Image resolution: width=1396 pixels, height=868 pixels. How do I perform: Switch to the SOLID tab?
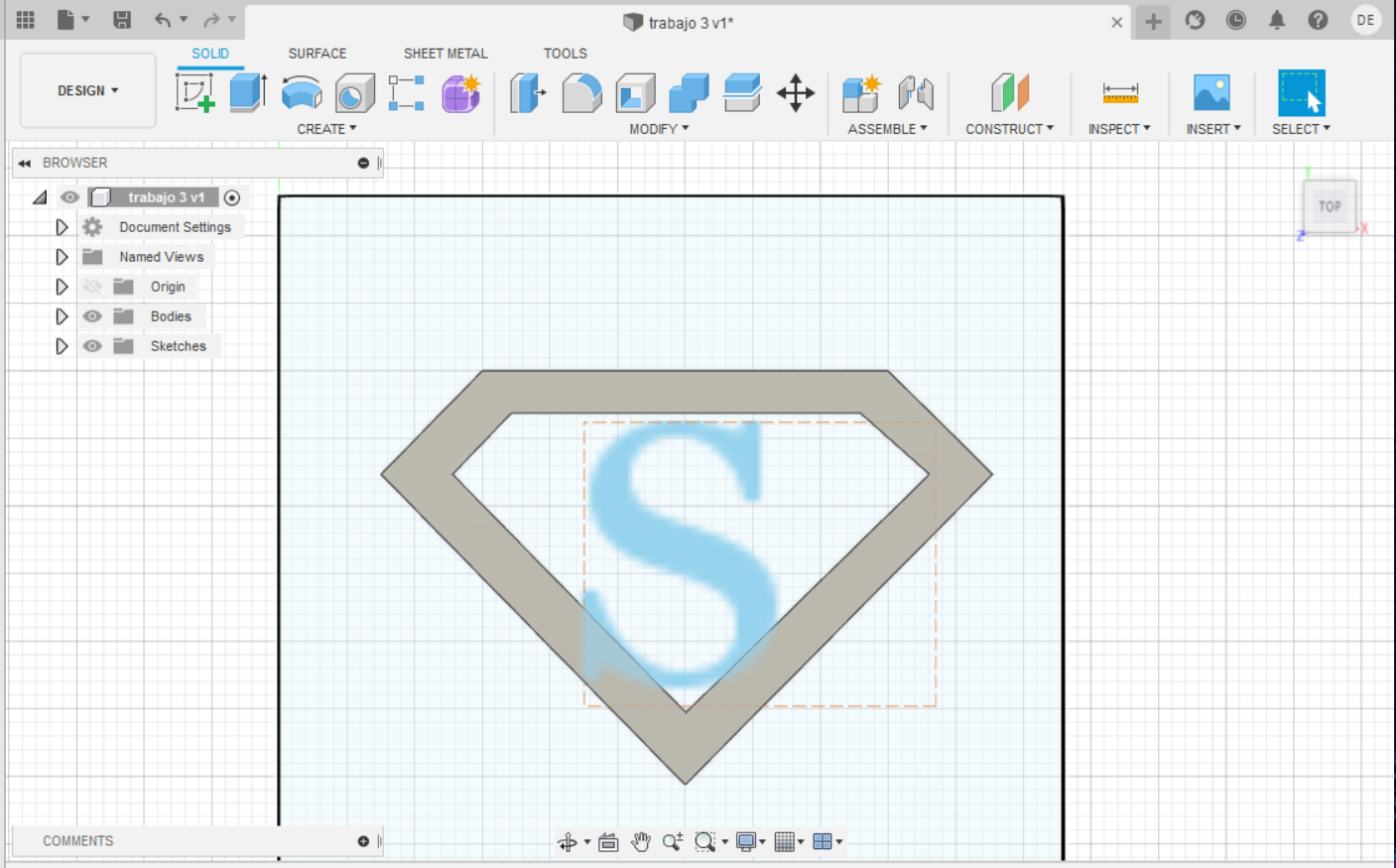coord(210,54)
